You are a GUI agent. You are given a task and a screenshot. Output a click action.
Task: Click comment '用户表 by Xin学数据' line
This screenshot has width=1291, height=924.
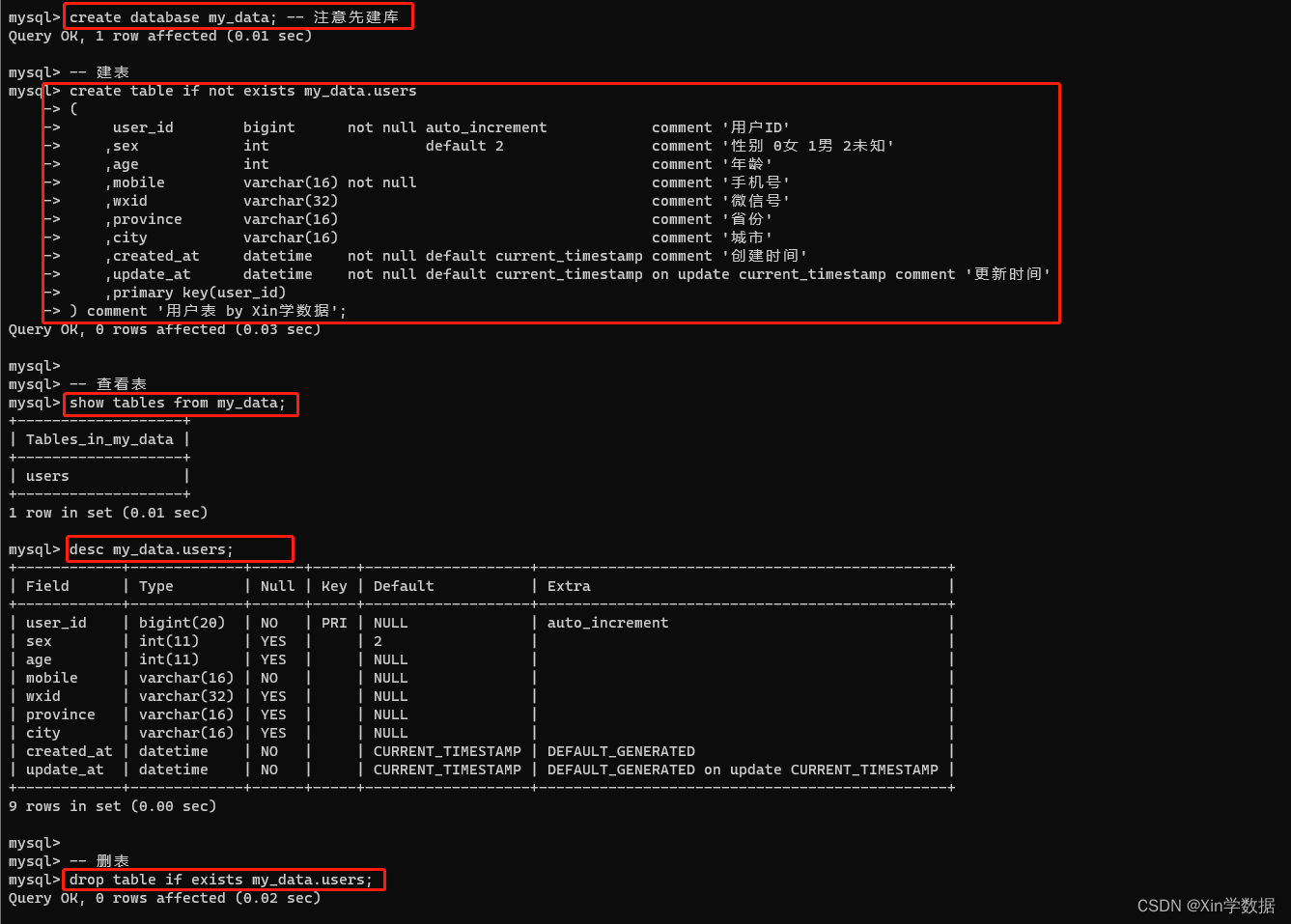click(x=209, y=311)
